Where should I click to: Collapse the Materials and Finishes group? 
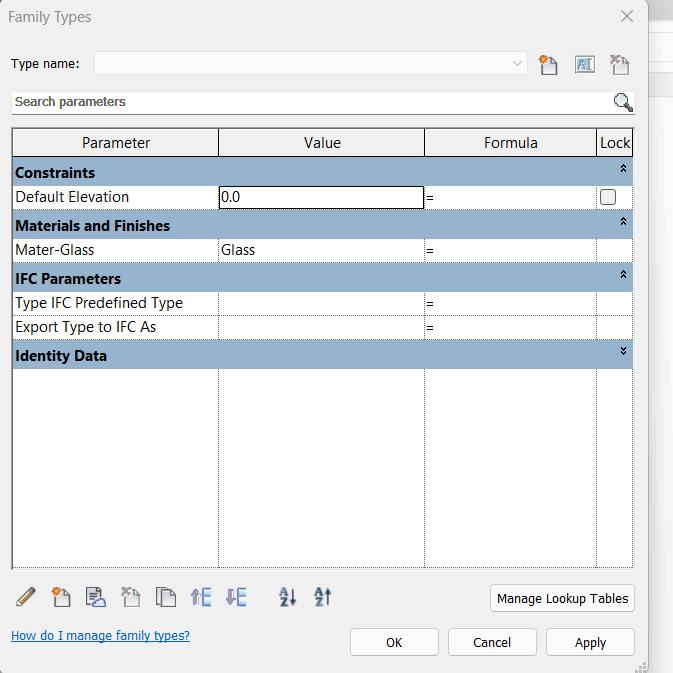pyautogui.click(x=623, y=221)
